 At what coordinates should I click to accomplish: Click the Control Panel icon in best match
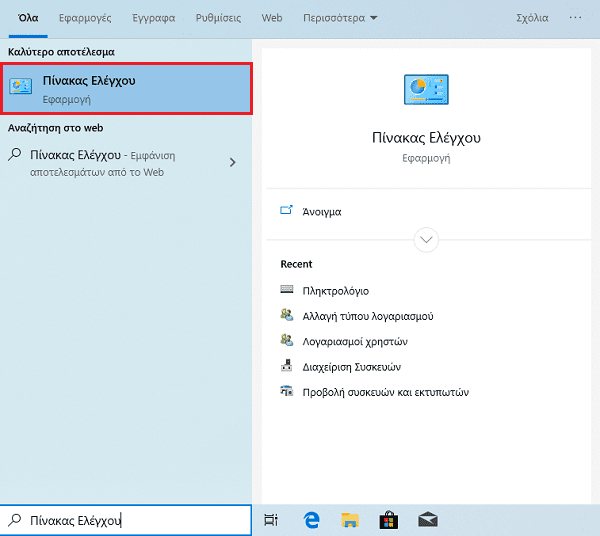point(21,86)
